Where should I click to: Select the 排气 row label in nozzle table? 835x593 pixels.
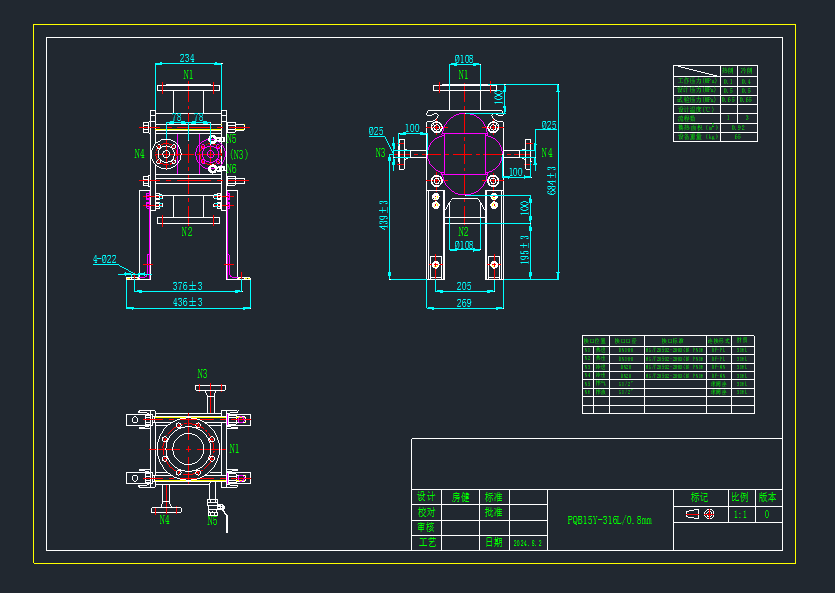pos(601,384)
